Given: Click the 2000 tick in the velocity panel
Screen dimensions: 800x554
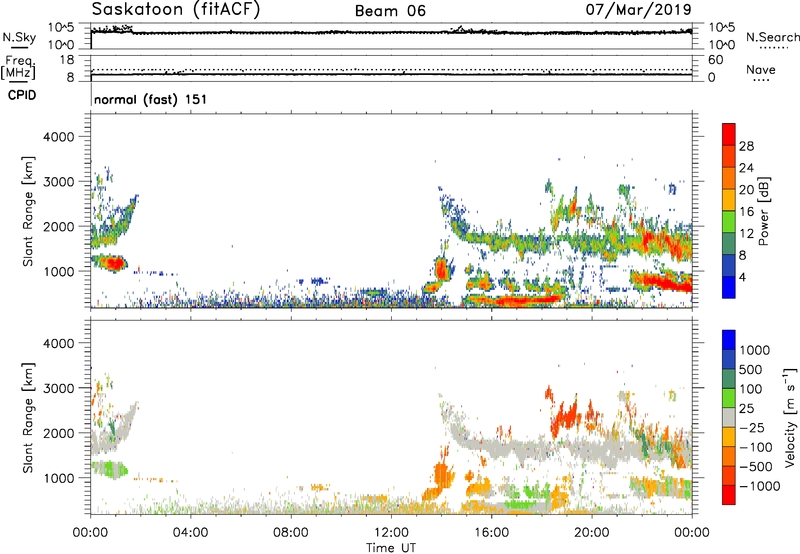Looking at the screenshot, I should tap(59, 433).
